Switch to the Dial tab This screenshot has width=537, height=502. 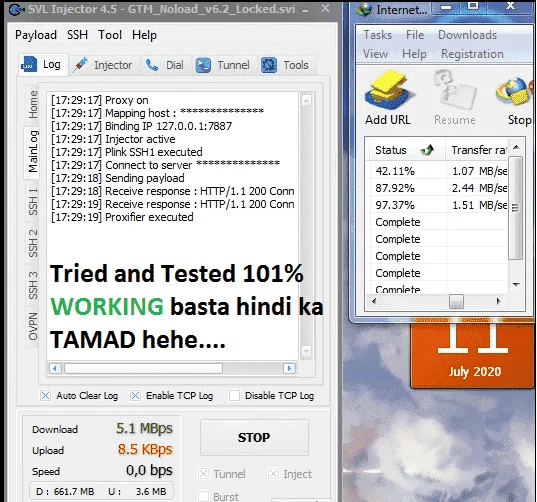point(166,65)
